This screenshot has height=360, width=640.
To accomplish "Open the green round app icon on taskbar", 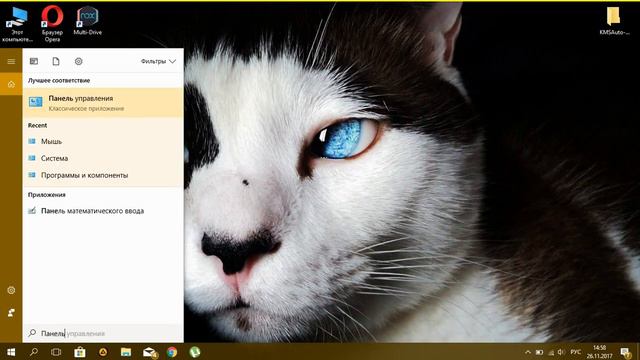I will pyautogui.click(x=195, y=352).
